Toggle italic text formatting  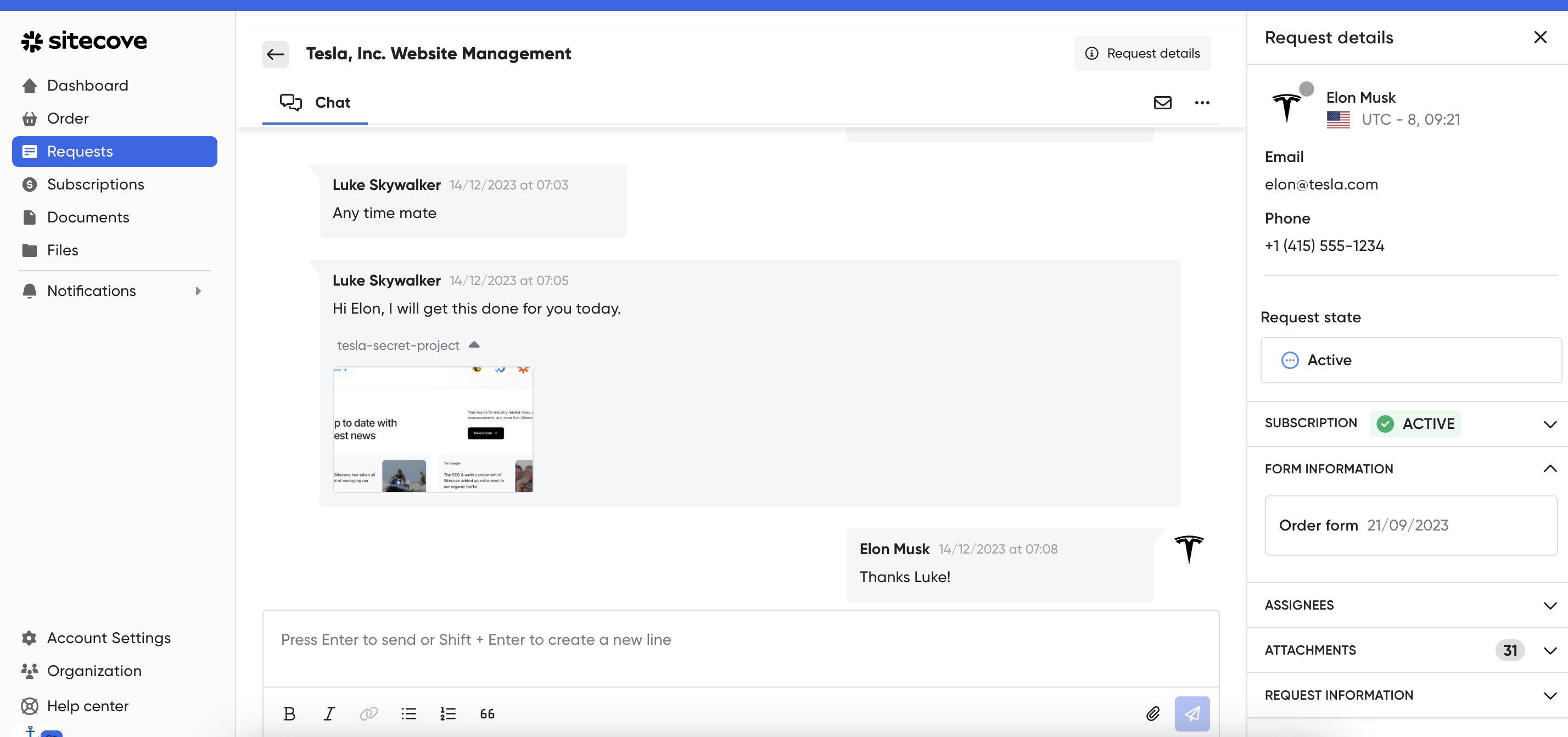(329, 713)
